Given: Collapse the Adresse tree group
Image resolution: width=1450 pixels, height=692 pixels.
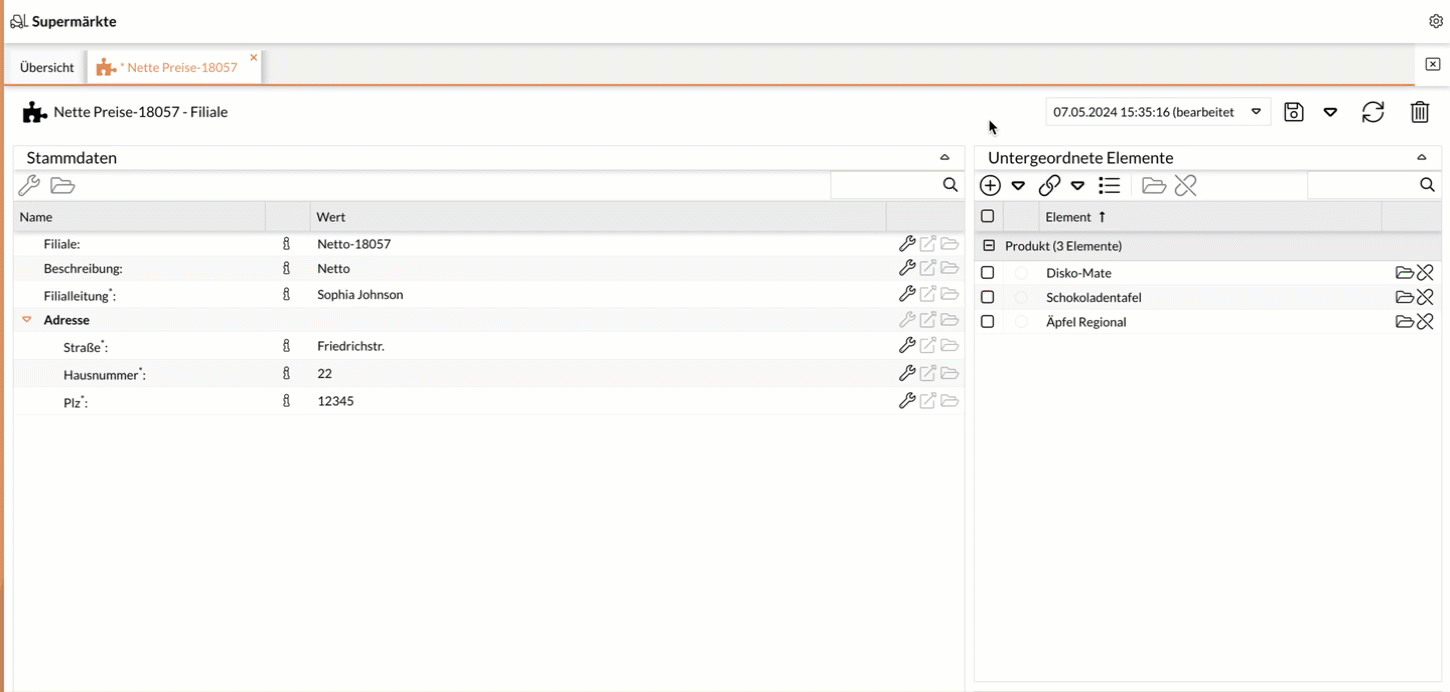Looking at the screenshot, I should pyautogui.click(x=27, y=320).
